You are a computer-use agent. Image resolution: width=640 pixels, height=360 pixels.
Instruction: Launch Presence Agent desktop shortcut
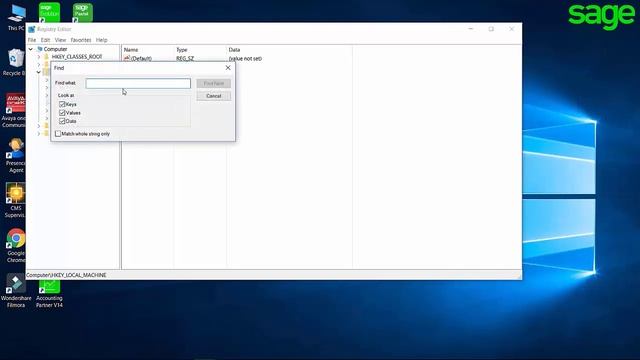[x=16, y=154]
